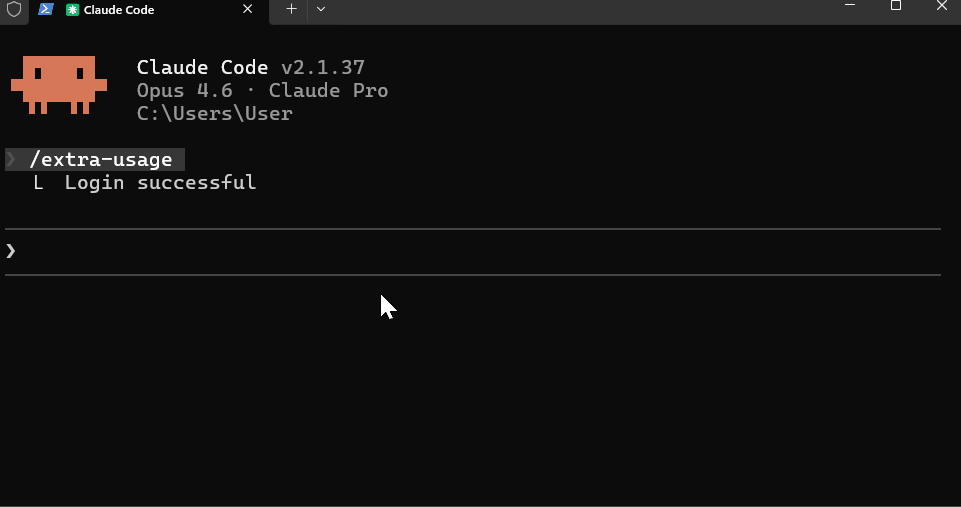
Task: Click the C:\Users\User path text
Action: click(x=215, y=113)
